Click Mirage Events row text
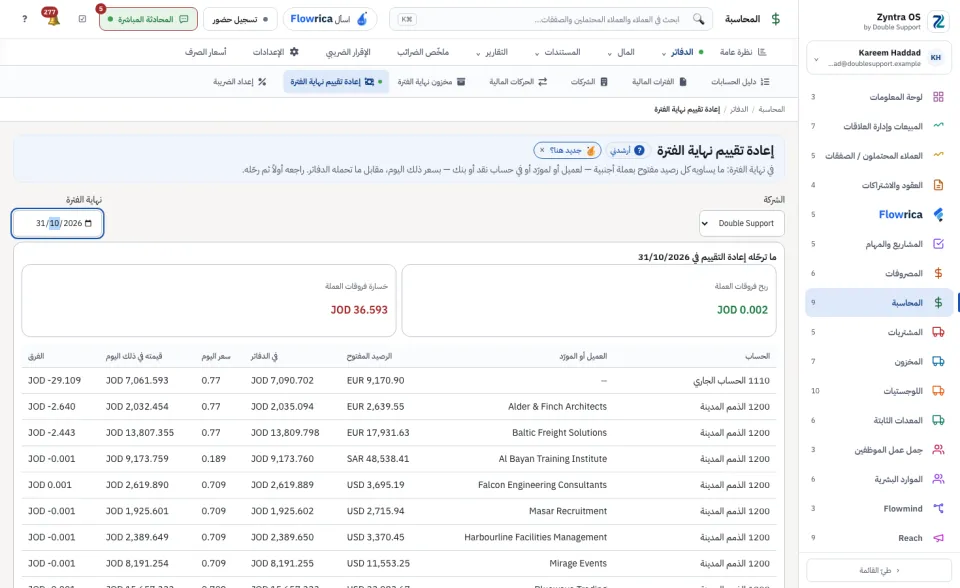Viewport: 960px width, 588px height. [x=578, y=564]
